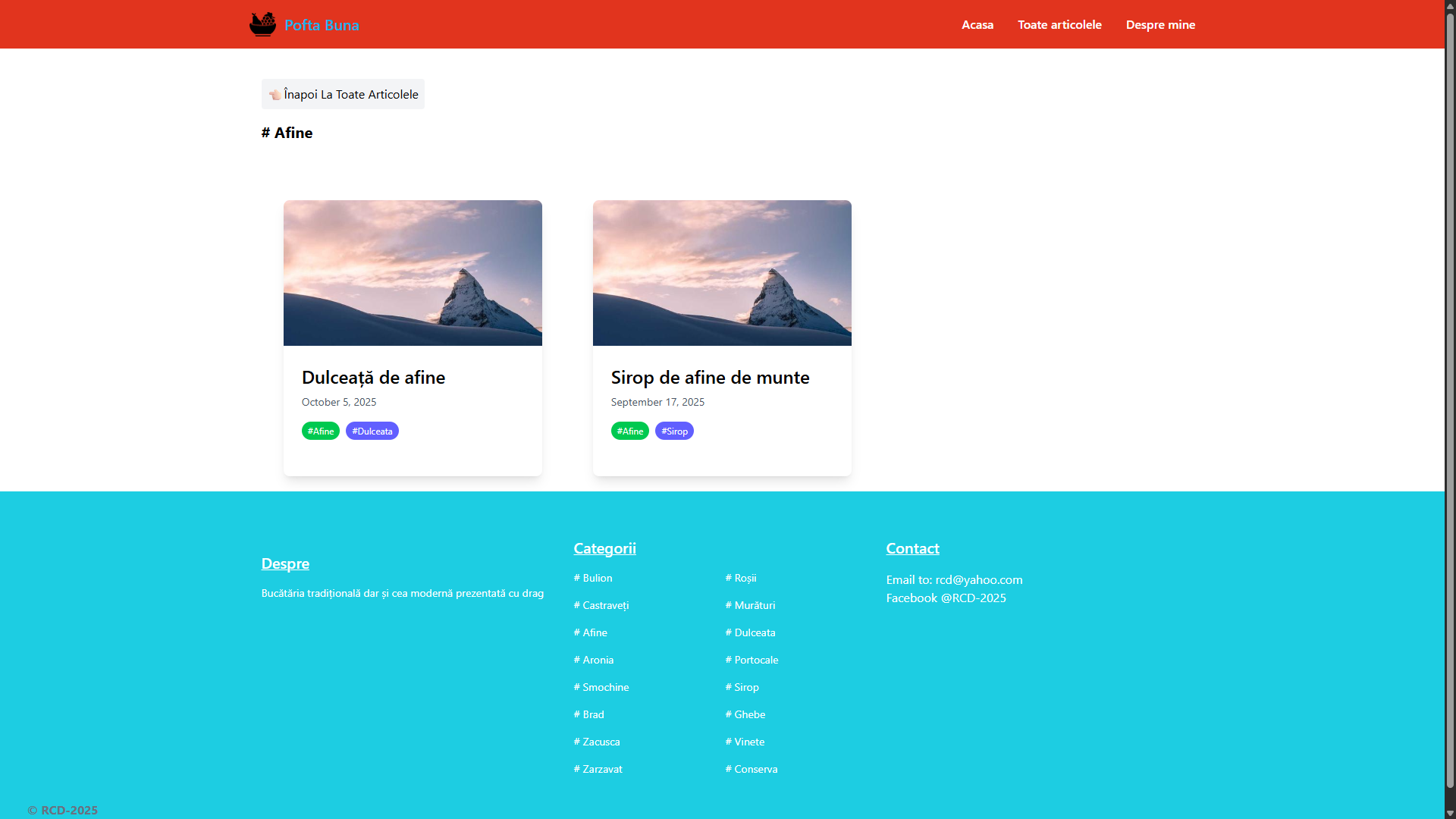Go to Toate articolele page

[1059, 24]
